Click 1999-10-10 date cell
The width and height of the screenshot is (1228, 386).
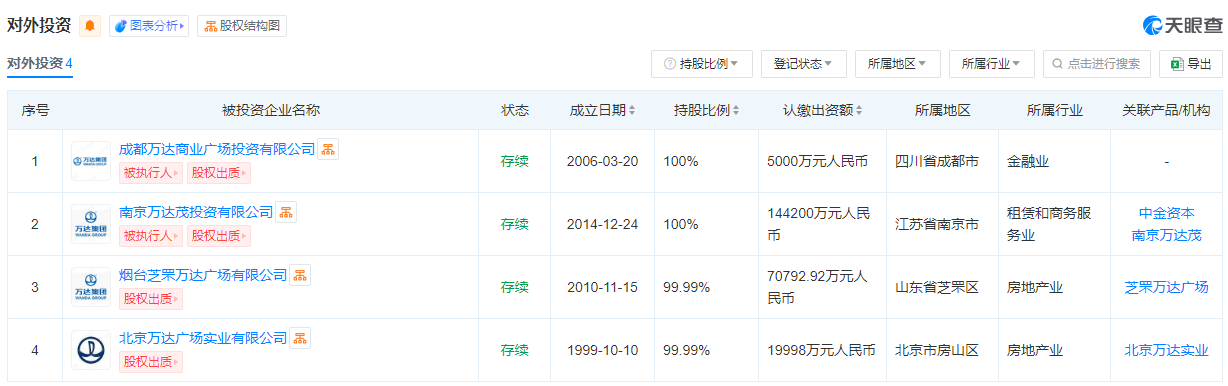click(602, 350)
